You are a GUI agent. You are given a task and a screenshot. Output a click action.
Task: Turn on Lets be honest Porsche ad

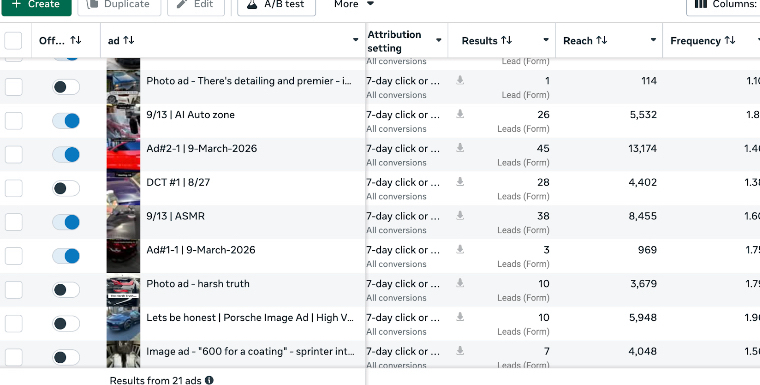(x=66, y=323)
